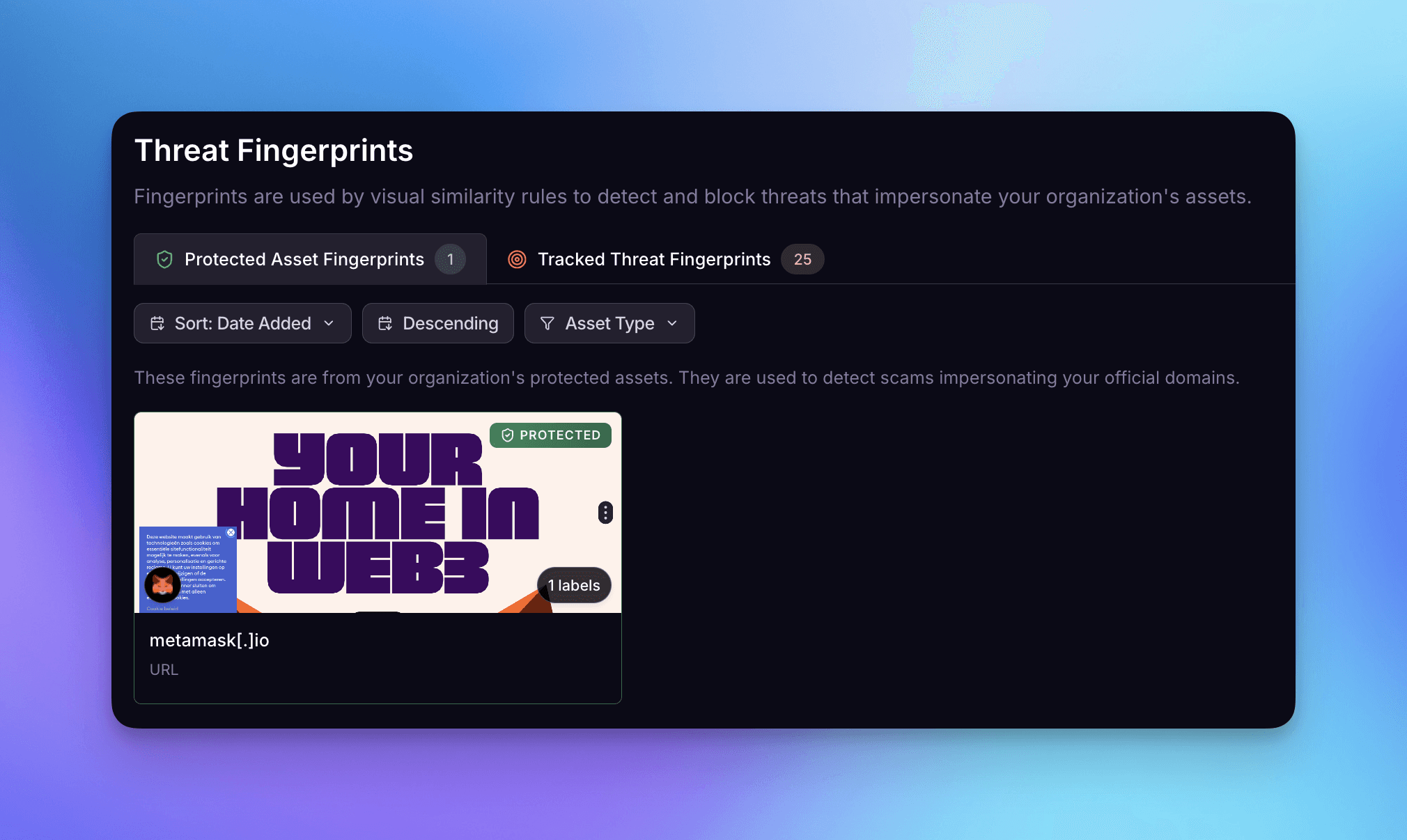
Task: Open the Your Home in Web3 thumbnail
Action: click(x=376, y=515)
